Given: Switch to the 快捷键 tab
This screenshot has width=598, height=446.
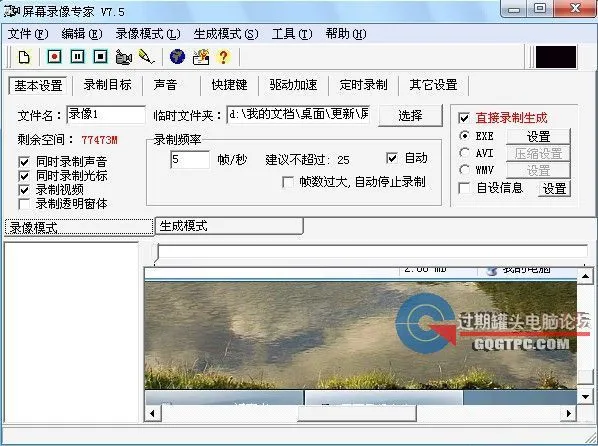Looking at the screenshot, I should tap(230, 85).
